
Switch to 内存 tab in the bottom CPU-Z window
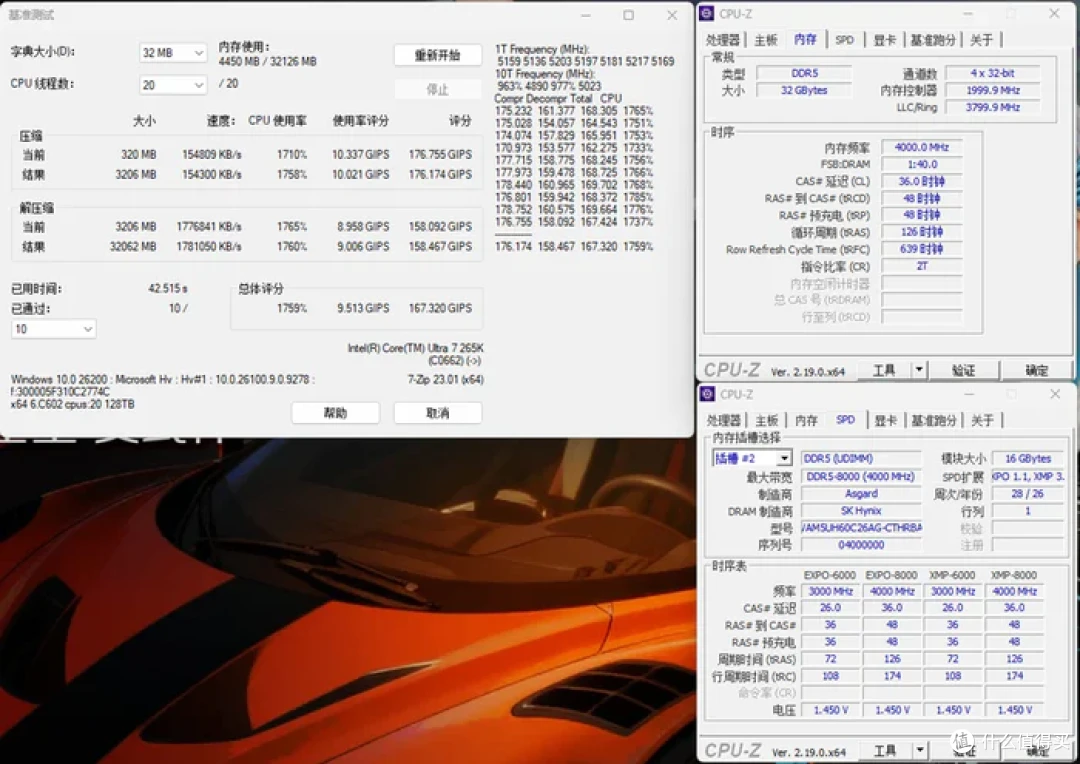[806, 420]
